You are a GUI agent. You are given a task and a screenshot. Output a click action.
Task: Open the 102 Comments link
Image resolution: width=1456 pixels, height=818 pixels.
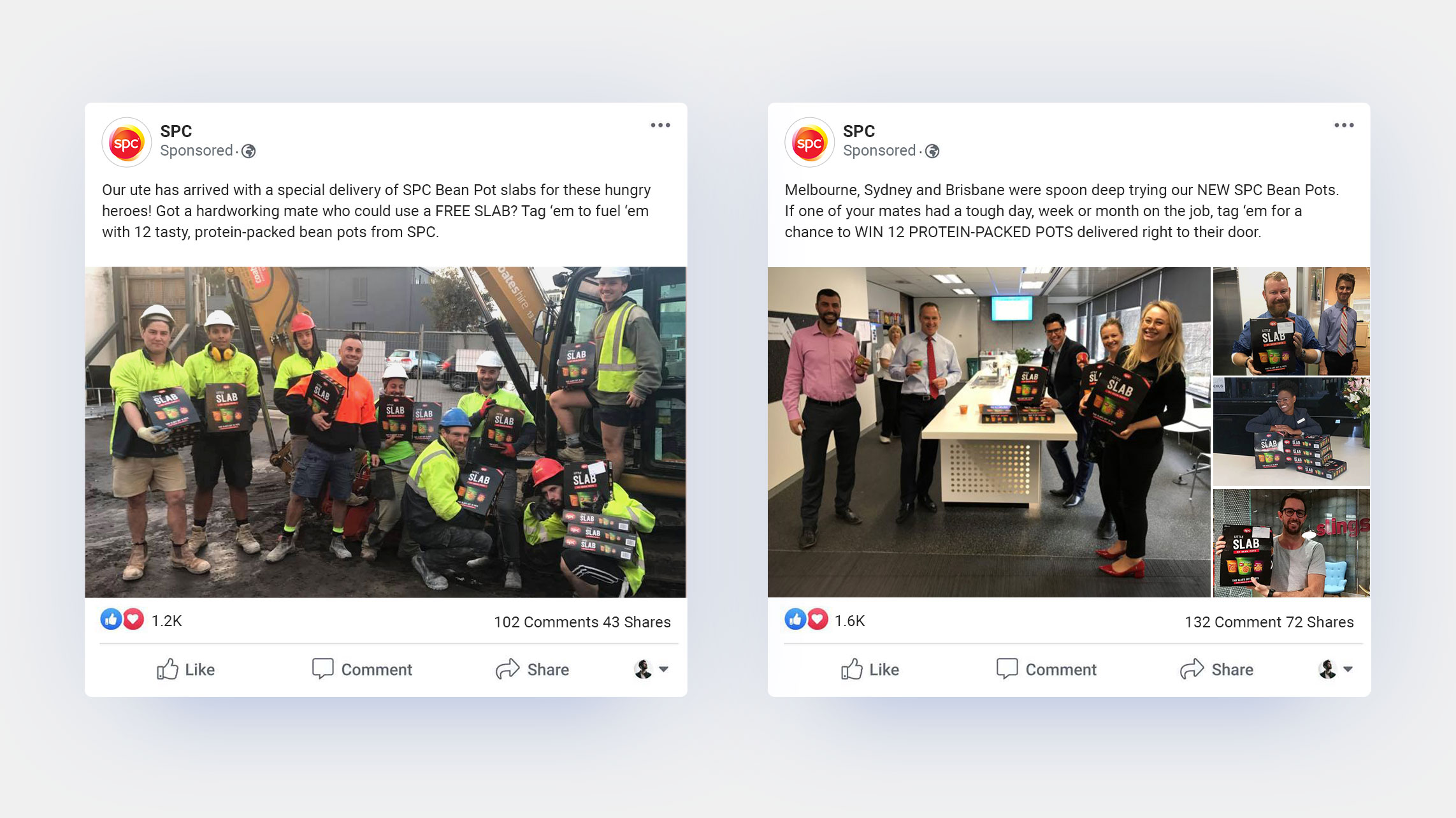546,622
